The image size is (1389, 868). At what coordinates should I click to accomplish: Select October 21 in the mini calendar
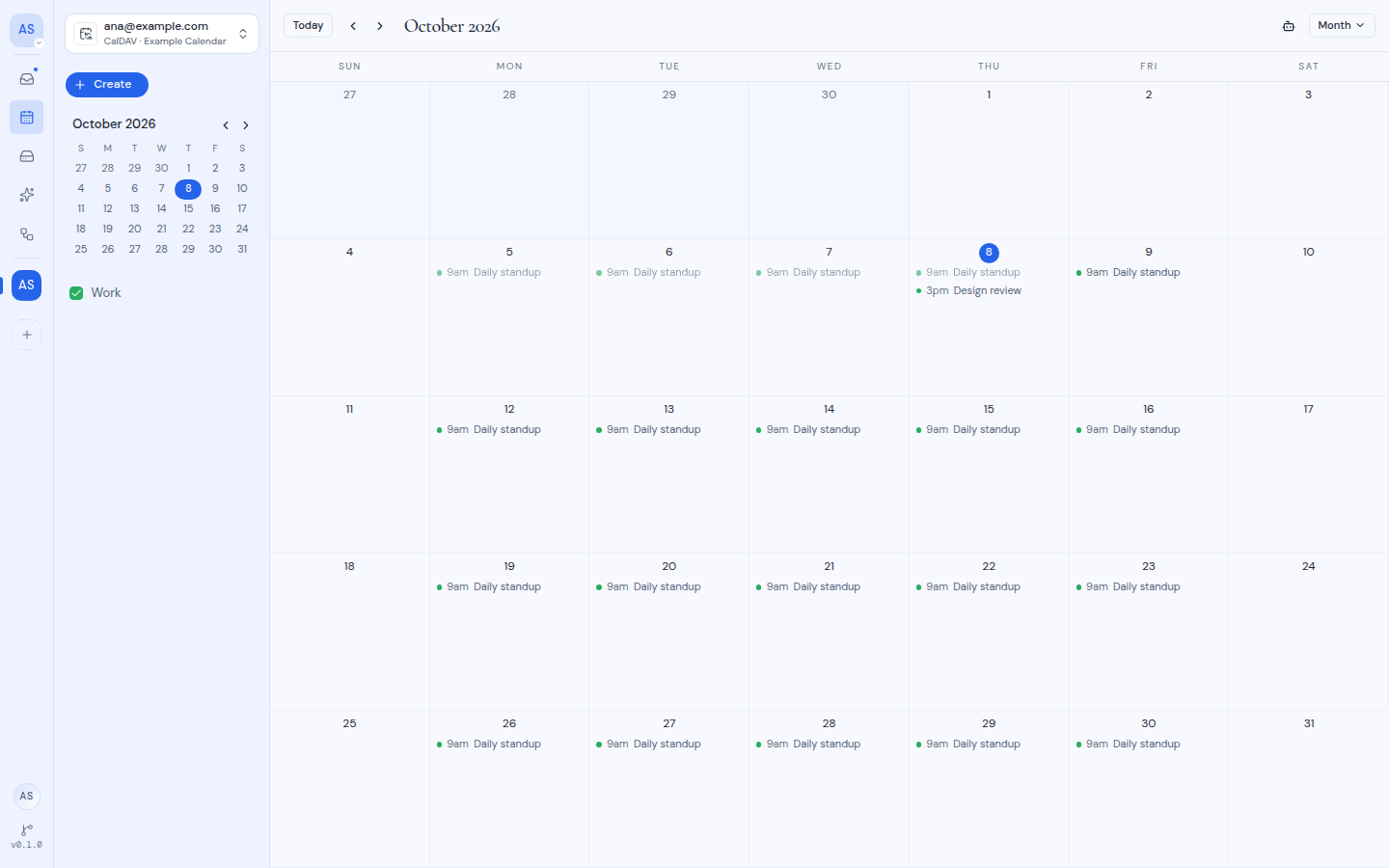161,230
